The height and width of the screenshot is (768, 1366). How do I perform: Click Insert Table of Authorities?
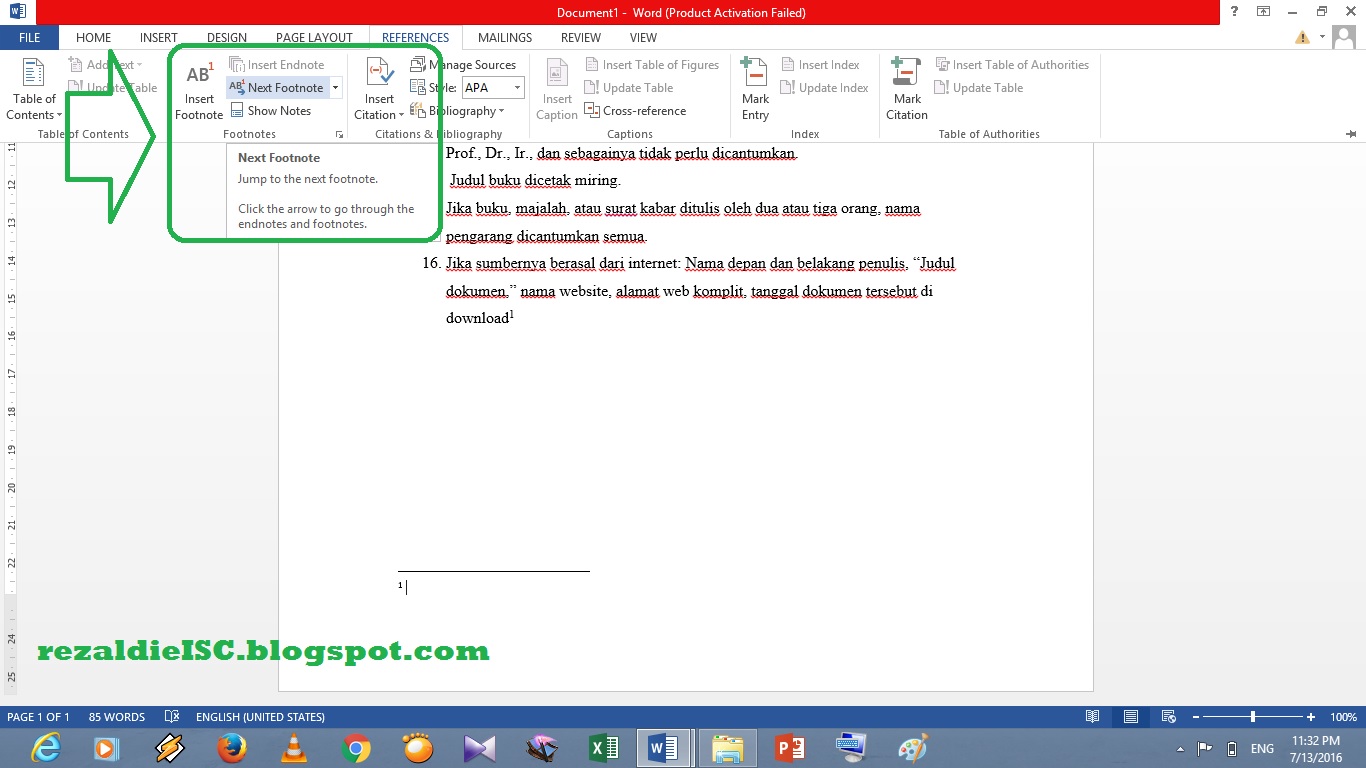(x=1012, y=65)
